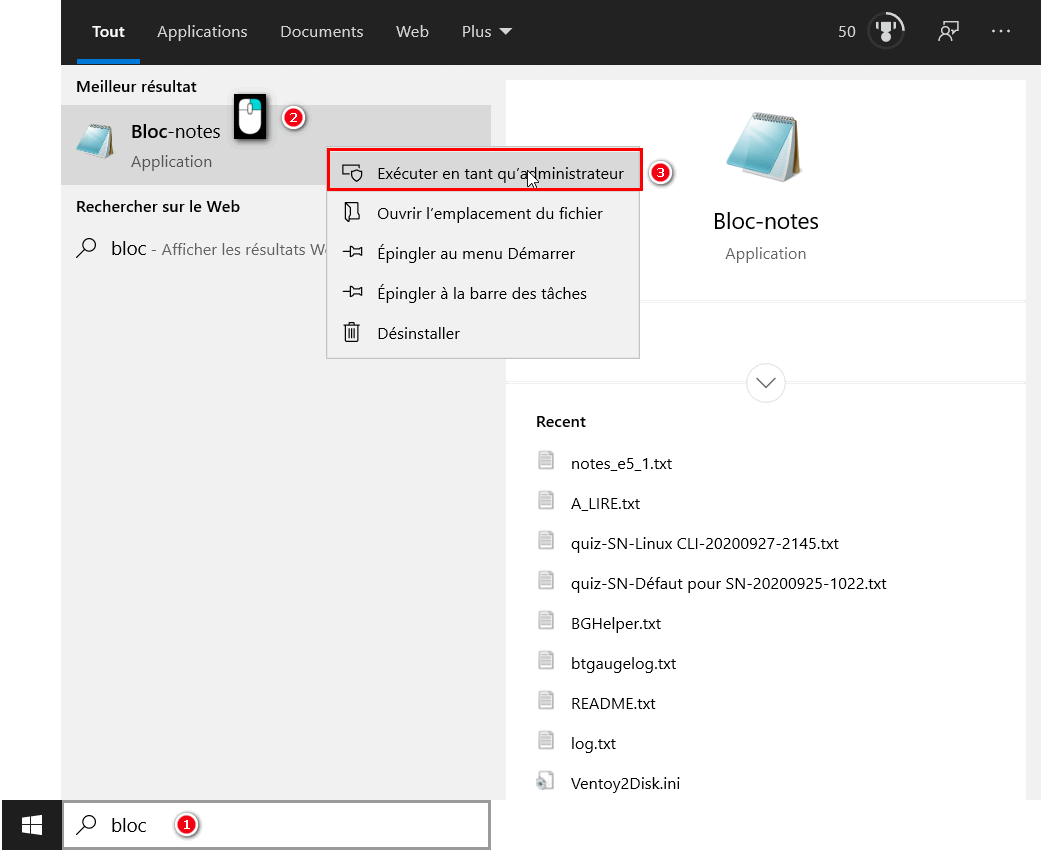The width and height of the screenshot is (1041, 850).
Task: Switch to the Documents tab
Action: click(x=321, y=31)
